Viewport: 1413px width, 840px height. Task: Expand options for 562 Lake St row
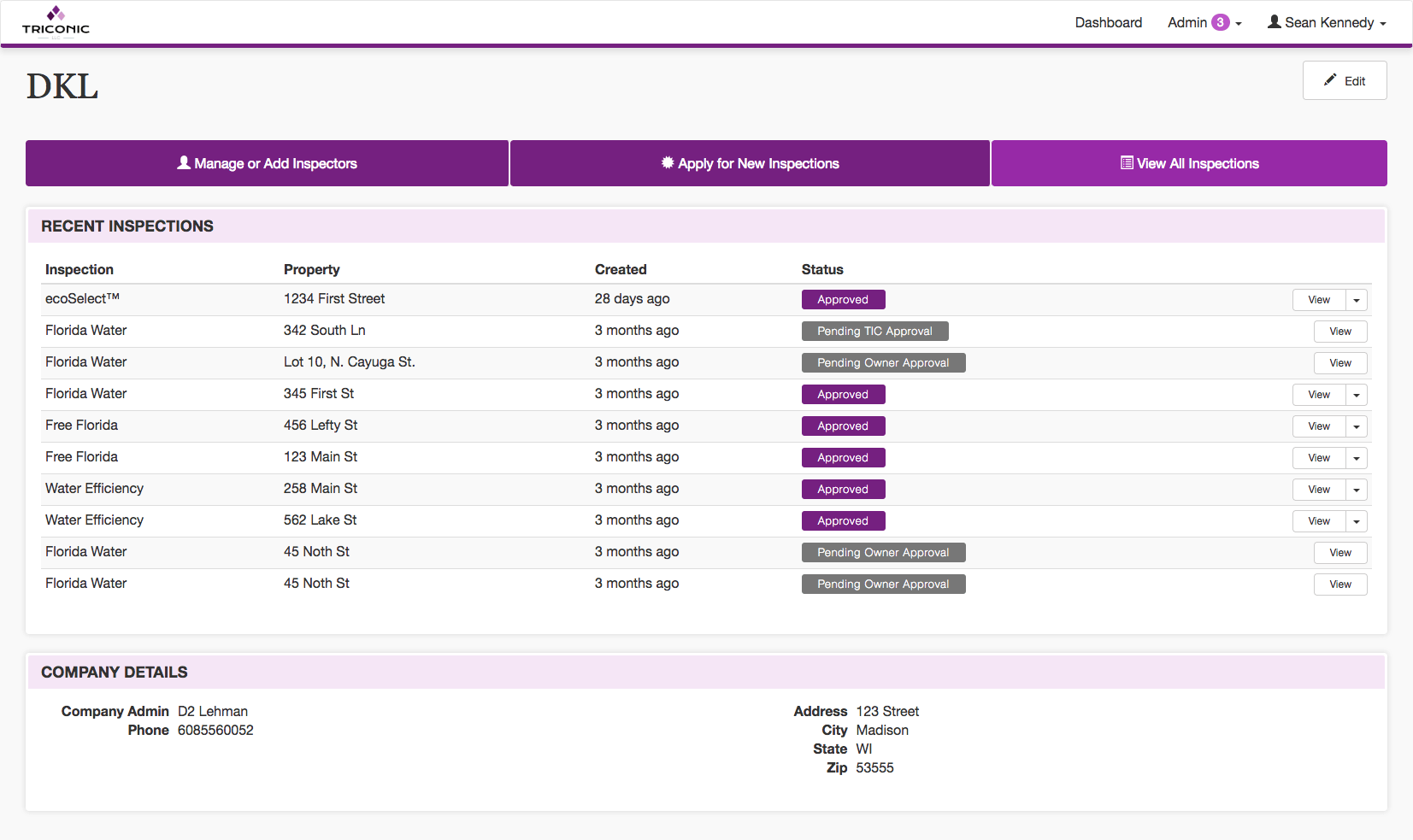pos(1357,521)
